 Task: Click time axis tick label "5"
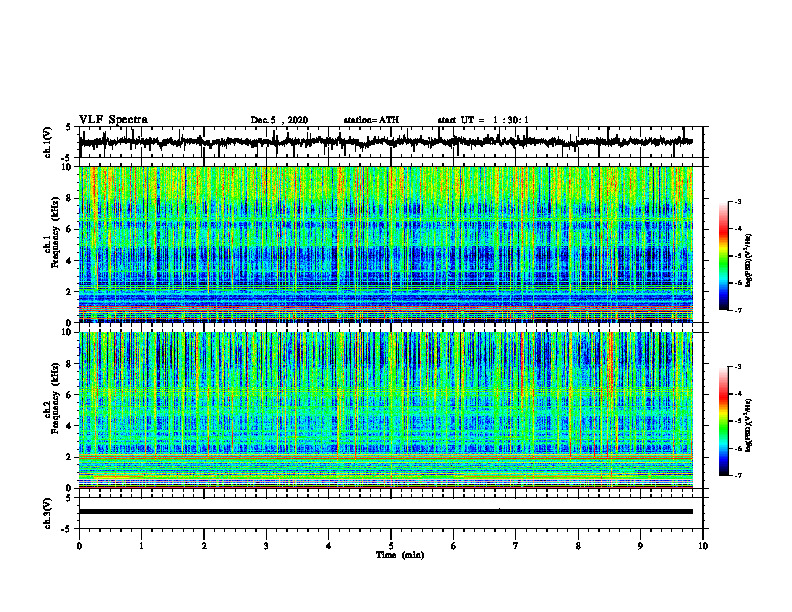tap(391, 546)
